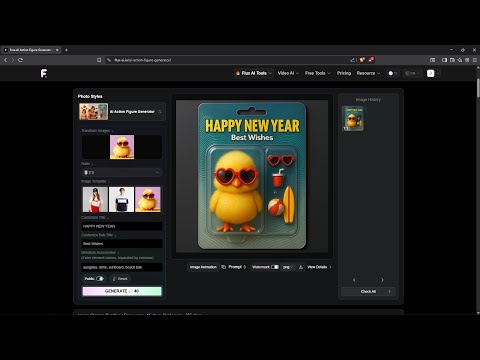Click the HAPPY NEW YEAR title field
The height and width of the screenshot is (360, 480).
click(122, 226)
